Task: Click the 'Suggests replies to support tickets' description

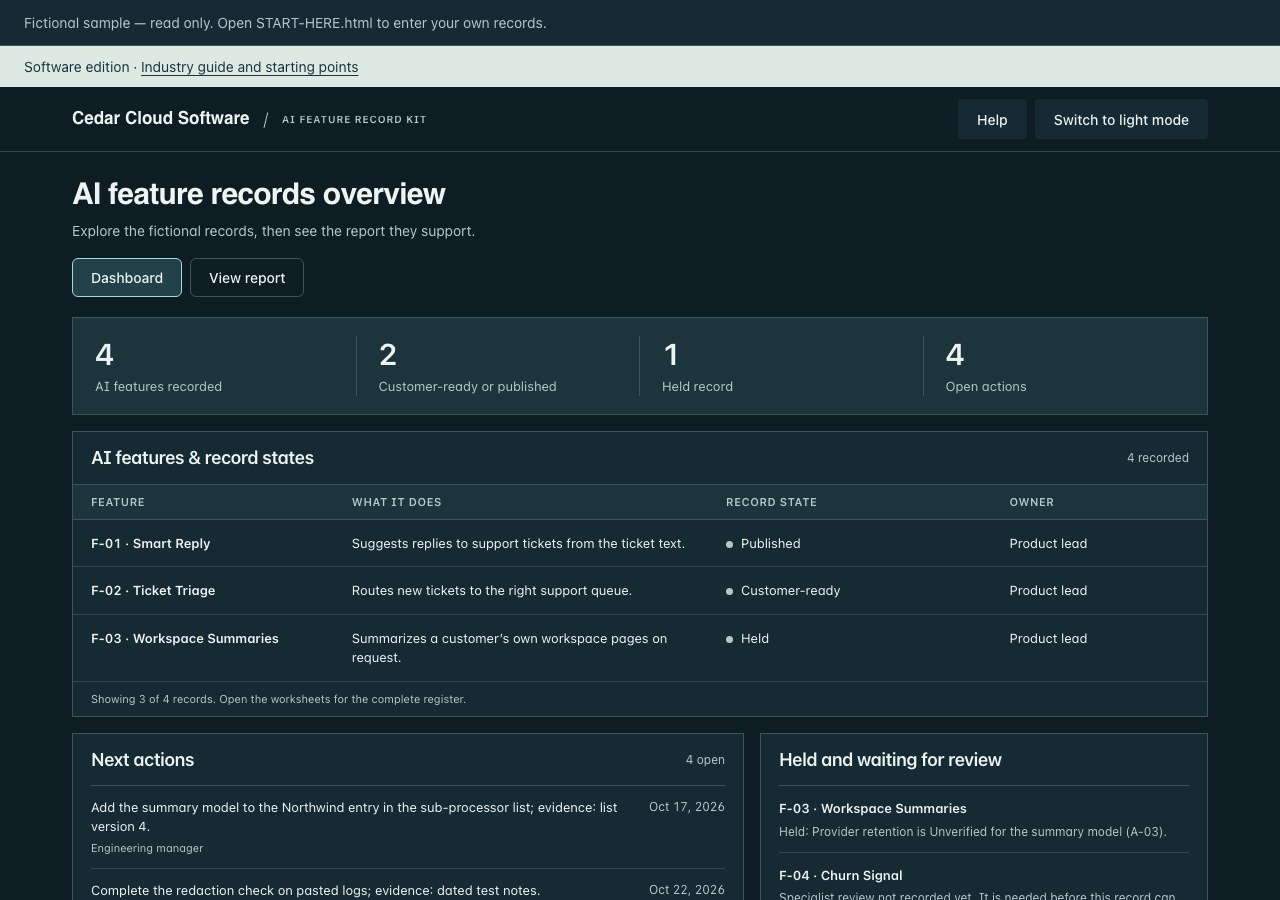Action: pos(518,543)
